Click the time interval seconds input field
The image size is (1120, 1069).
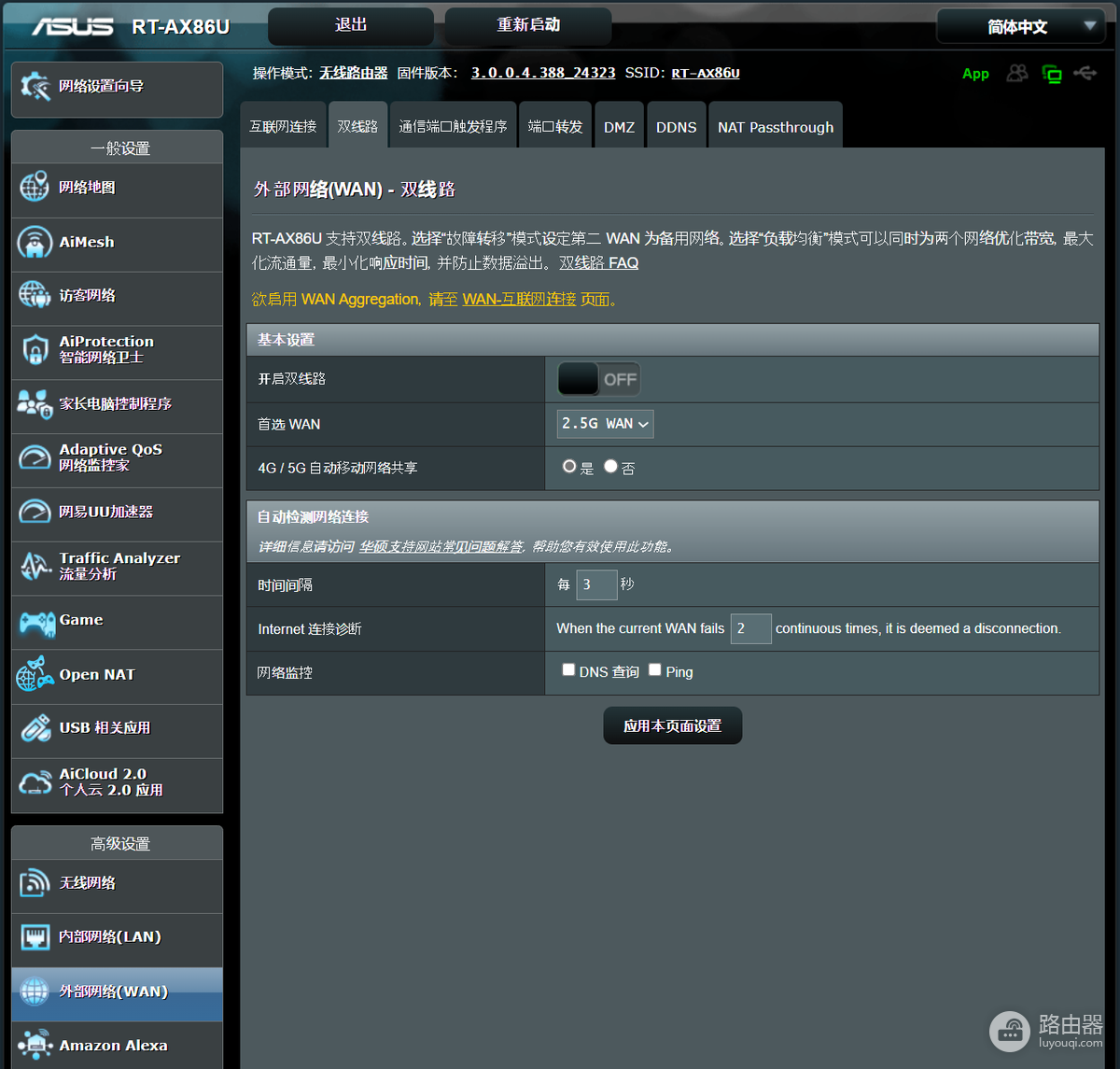point(596,584)
